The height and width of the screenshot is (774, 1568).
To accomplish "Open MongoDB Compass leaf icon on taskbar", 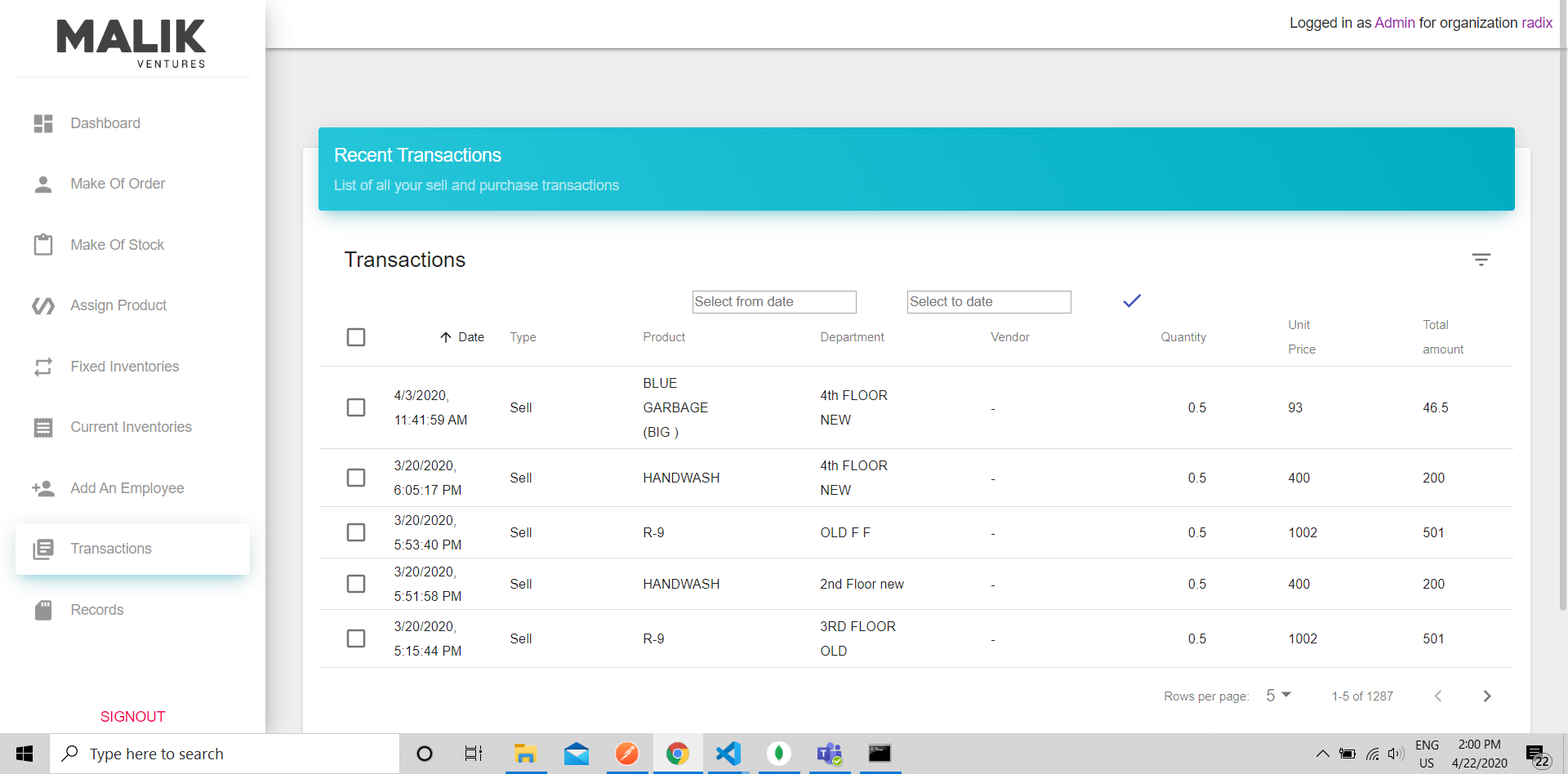I will pyautogui.click(x=779, y=754).
